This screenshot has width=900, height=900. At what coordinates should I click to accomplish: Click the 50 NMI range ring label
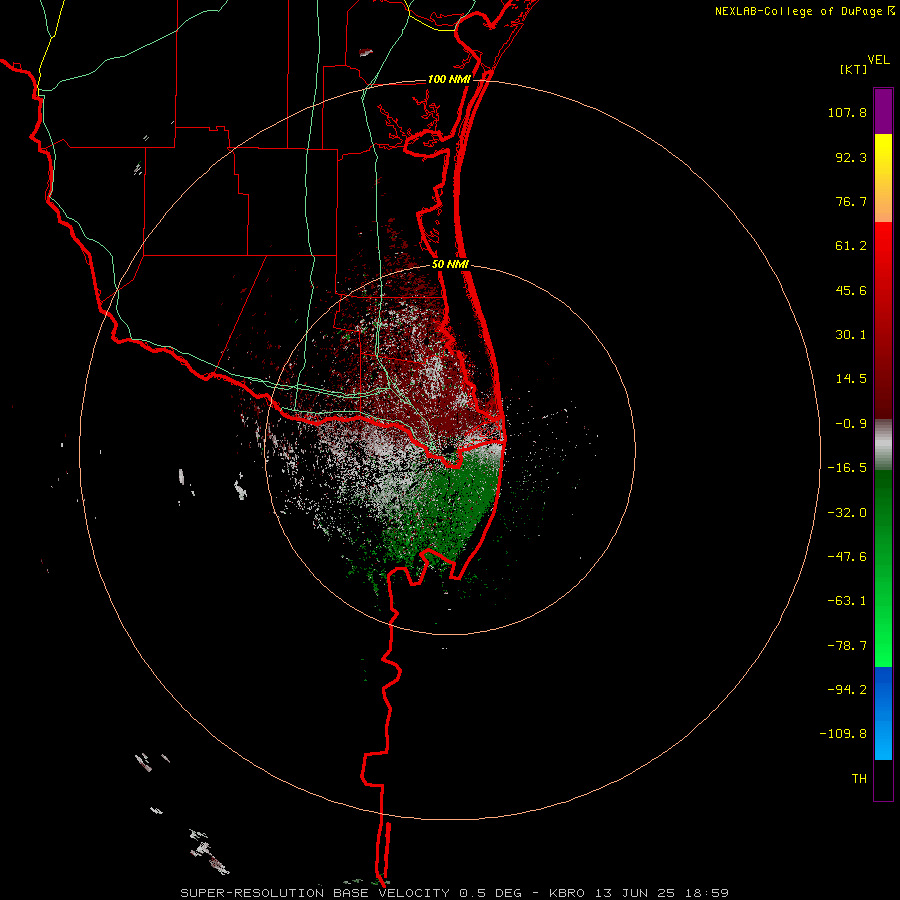tap(451, 265)
